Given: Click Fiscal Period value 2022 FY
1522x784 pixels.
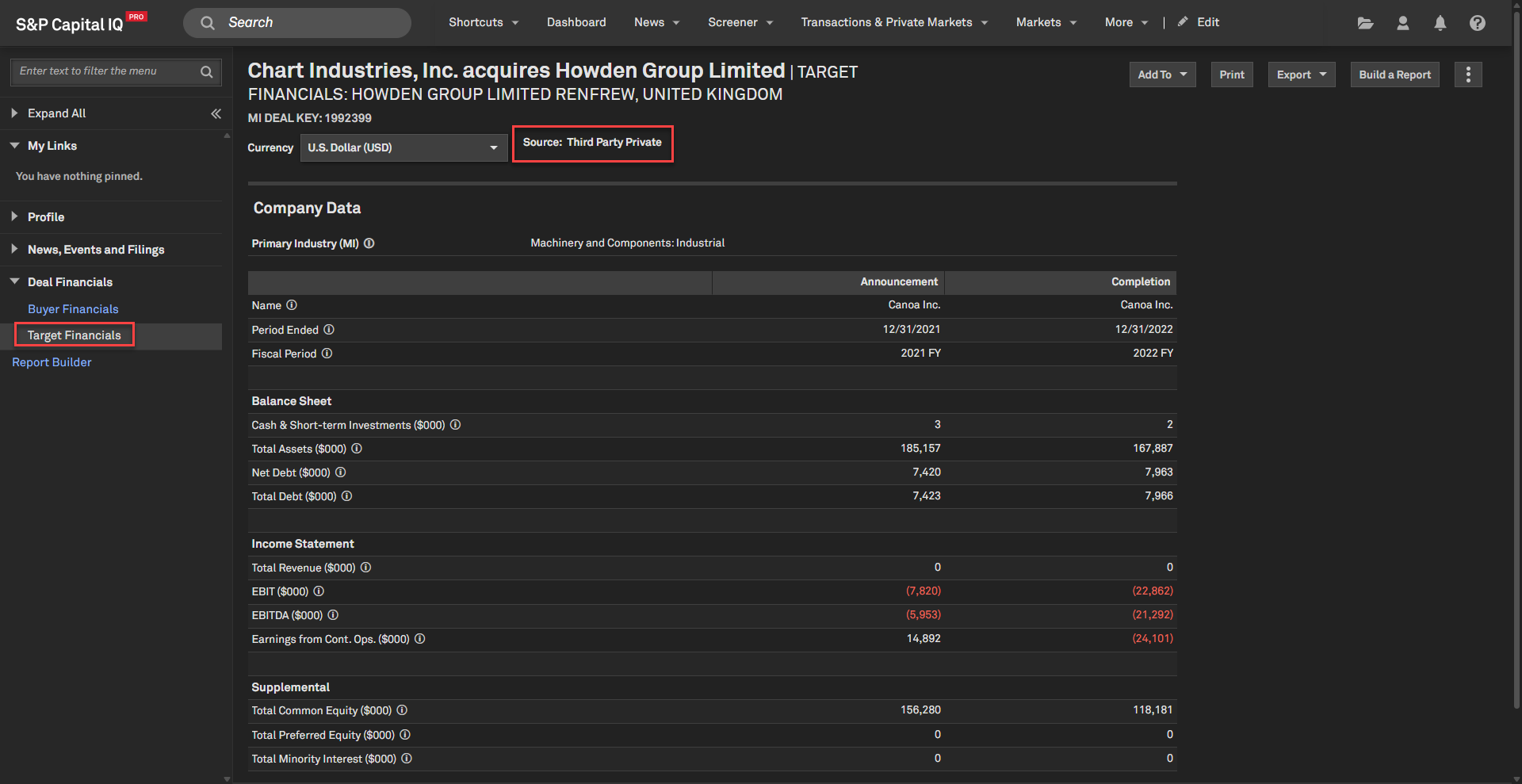Looking at the screenshot, I should [x=1153, y=354].
